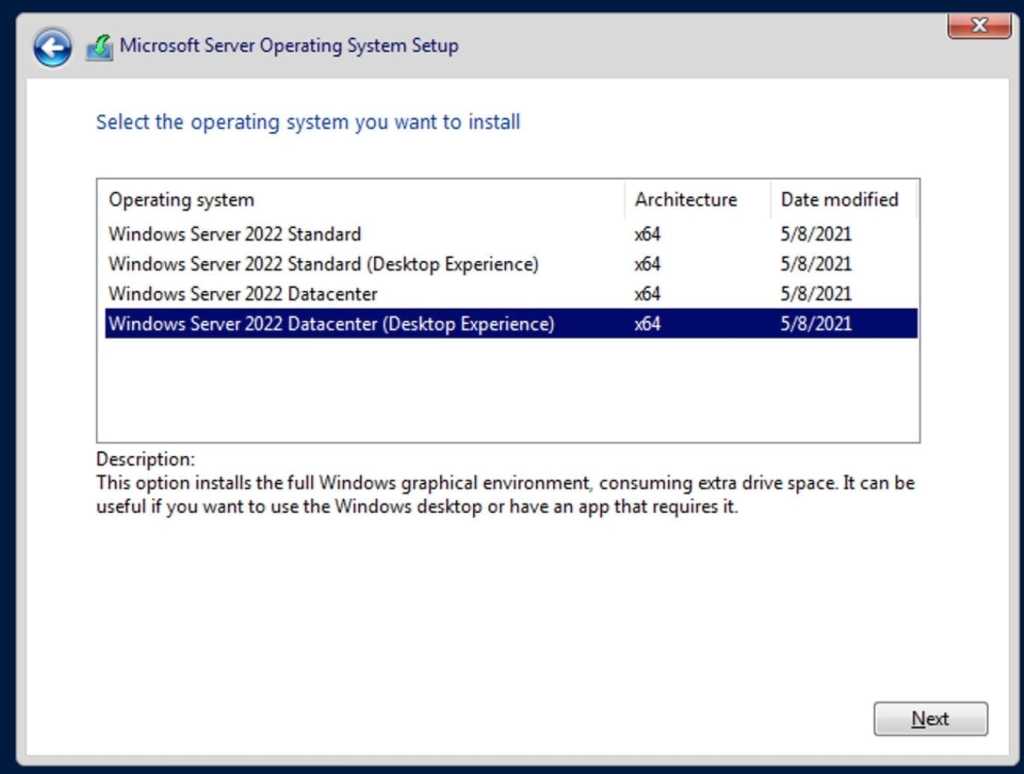Click the divider between Architecture and Date modified headers

point(770,199)
